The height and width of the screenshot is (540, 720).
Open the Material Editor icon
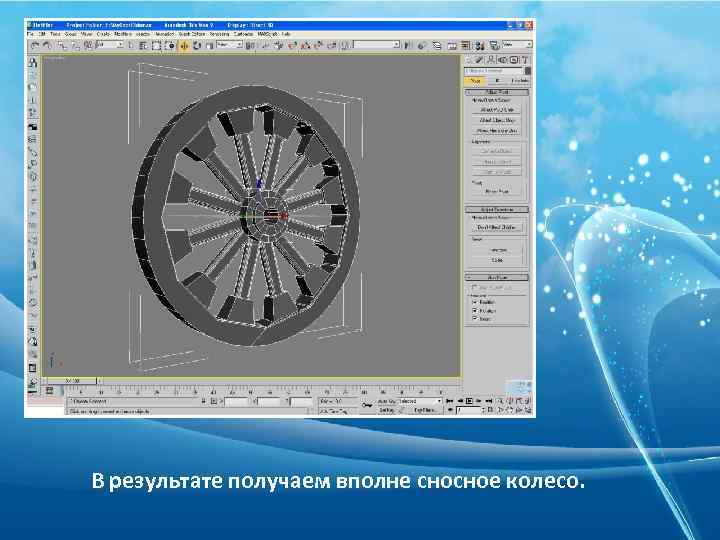pos(480,45)
